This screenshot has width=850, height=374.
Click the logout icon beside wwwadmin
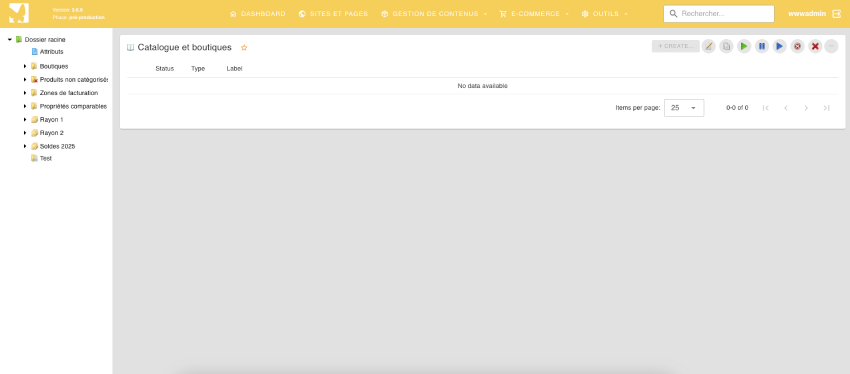coord(836,14)
